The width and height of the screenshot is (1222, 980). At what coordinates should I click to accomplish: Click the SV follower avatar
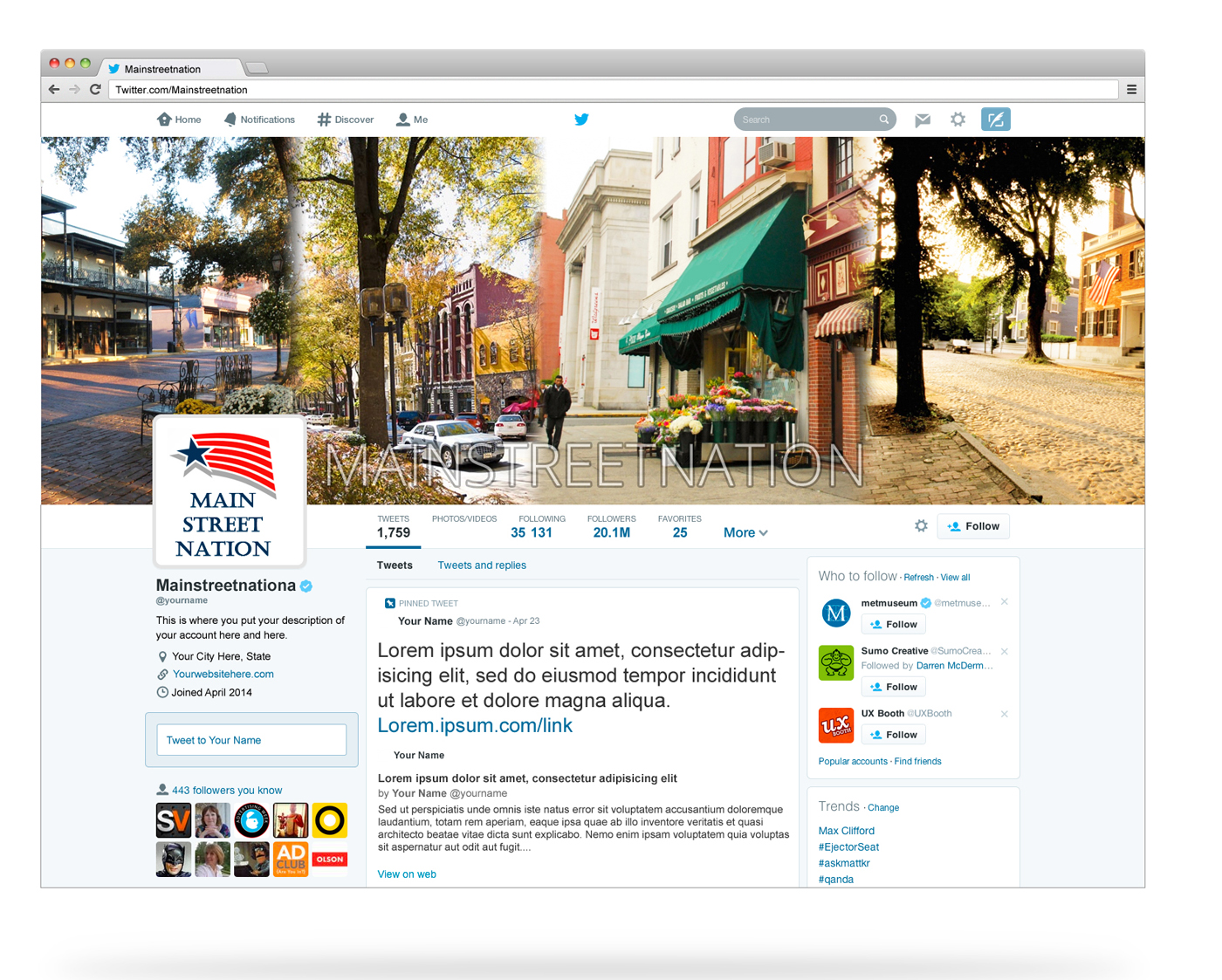(174, 820)
